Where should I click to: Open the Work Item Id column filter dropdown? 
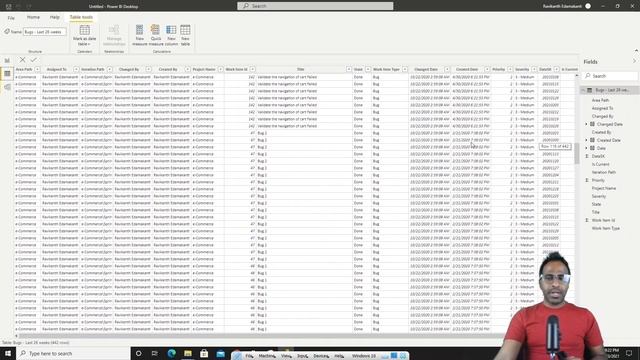tap(252, 69)
